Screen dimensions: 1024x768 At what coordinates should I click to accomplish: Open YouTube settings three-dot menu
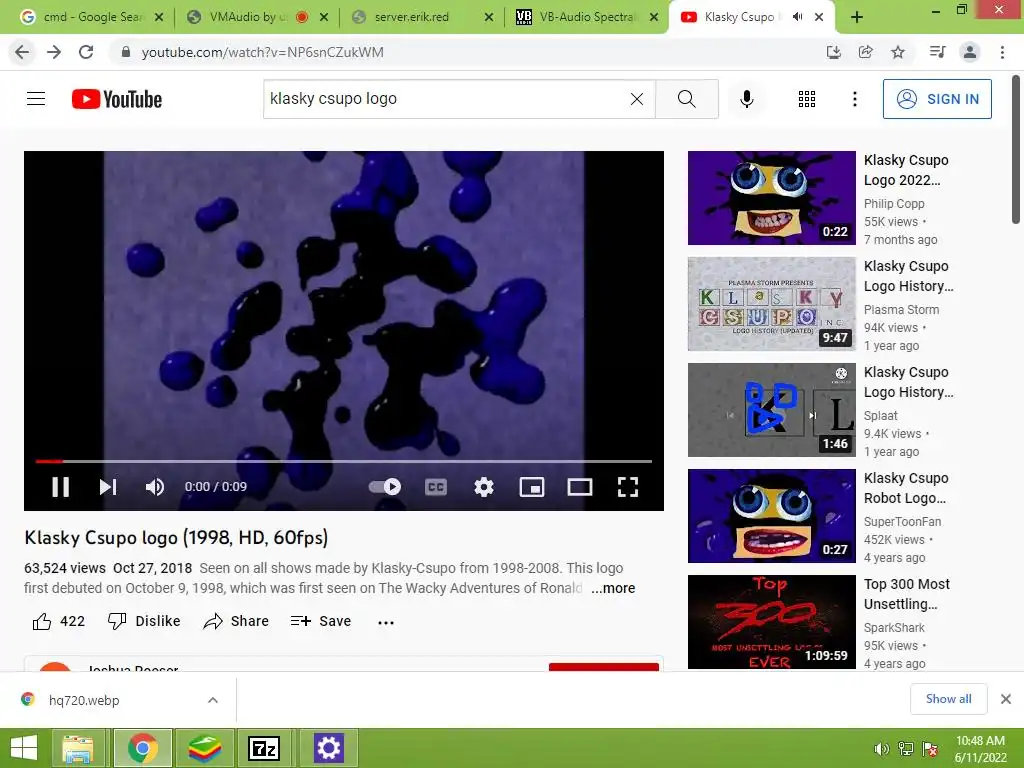[x=854, y=99]
